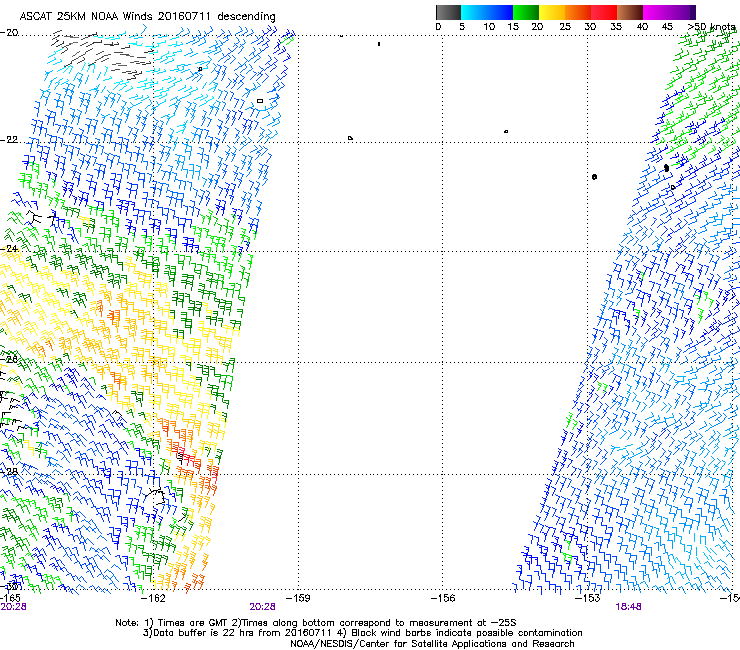
Task: Click the brown 35-40 knots color segment
Action: 630,12
